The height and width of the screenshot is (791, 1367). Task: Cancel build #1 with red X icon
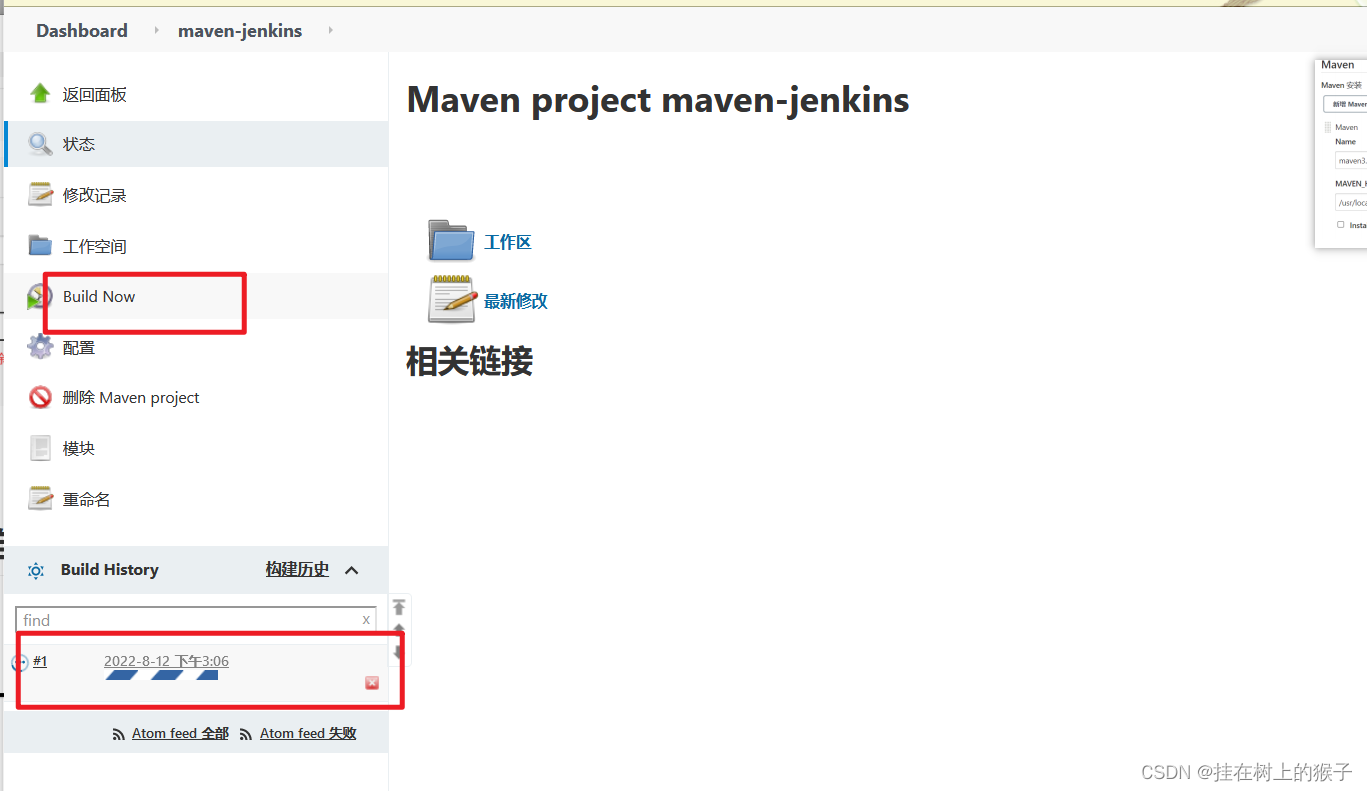pos(372,683)
